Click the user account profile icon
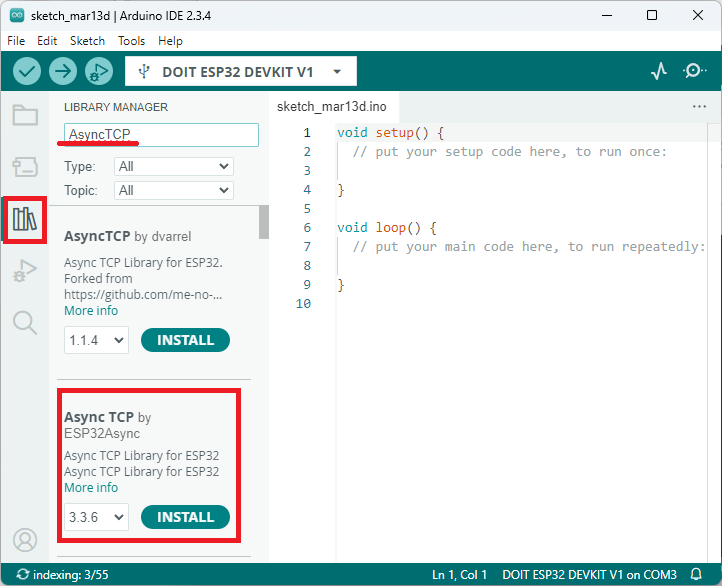This screenshot has height=586, width=722. [25, 539]
